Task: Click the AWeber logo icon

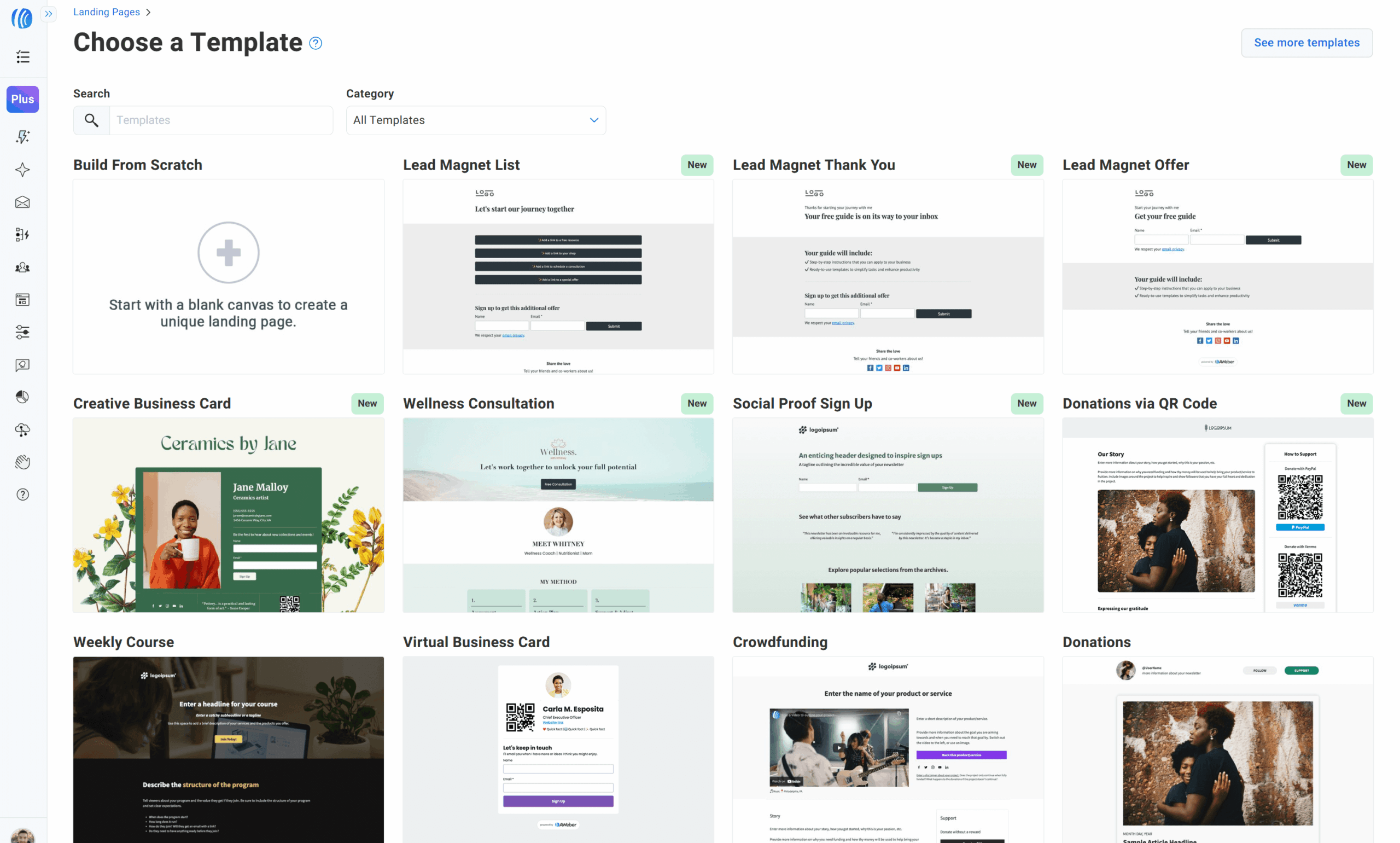Action: click(x=22, y=18)
